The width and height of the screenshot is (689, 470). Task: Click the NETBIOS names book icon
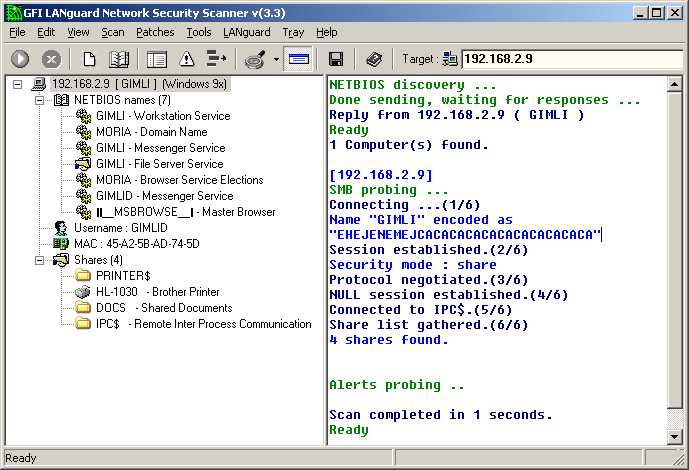pyautogui.click(x=61, y=100)
